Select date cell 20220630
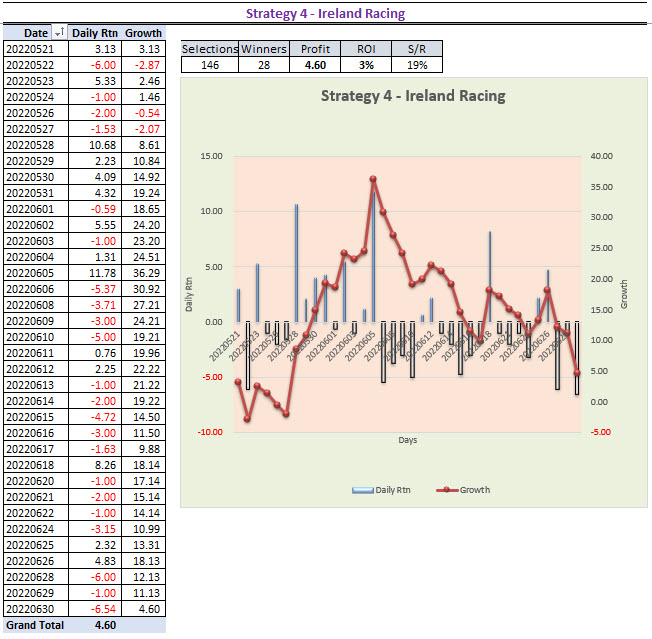652x639 pixels. (x=35, y=609)
